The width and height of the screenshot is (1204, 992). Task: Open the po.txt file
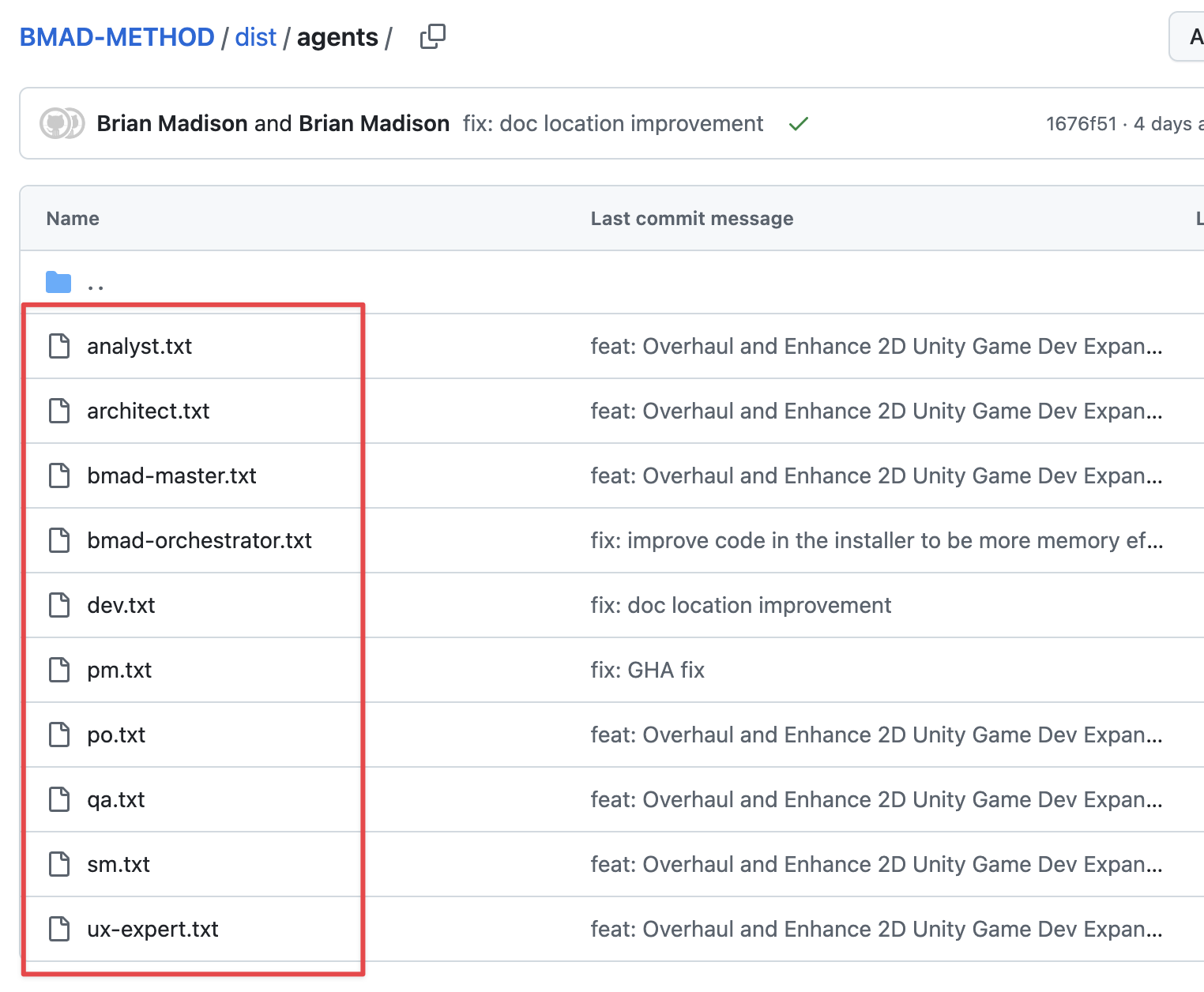coord(116,735)
